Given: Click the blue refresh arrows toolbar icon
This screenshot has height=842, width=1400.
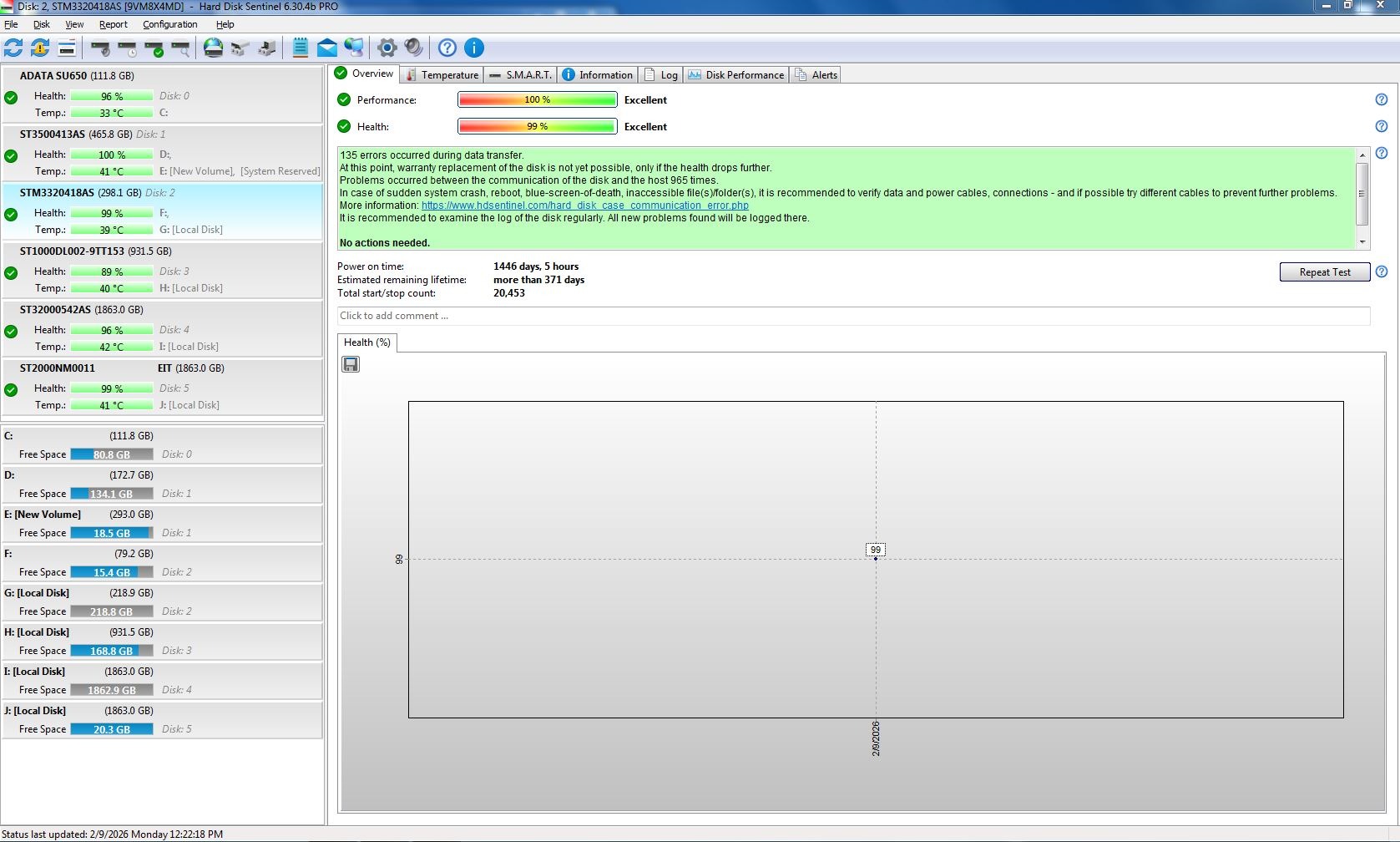Looking at the screenshot, I should click(13, 48).
